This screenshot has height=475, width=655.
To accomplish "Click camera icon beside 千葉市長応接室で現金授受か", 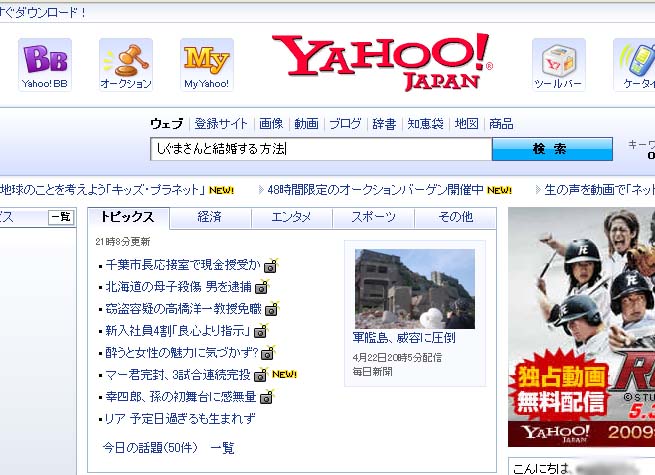I will click(271, 266).
